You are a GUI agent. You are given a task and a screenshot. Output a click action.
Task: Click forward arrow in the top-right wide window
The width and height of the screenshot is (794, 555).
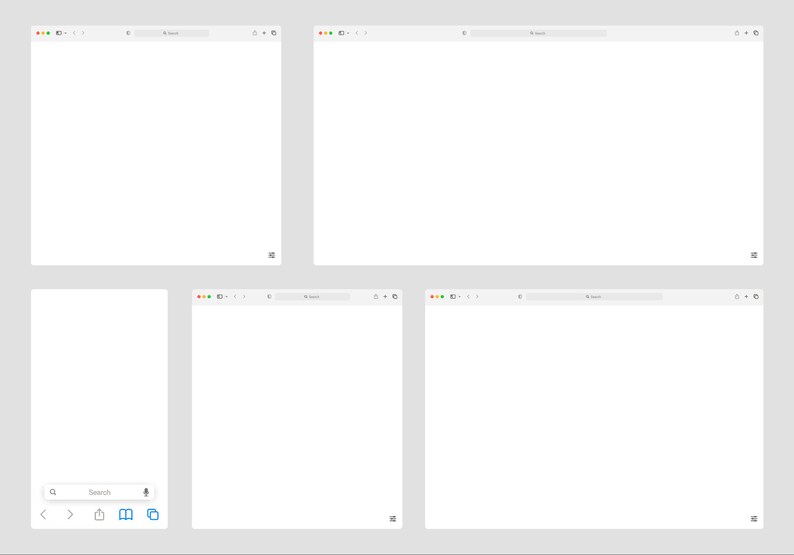366,33
